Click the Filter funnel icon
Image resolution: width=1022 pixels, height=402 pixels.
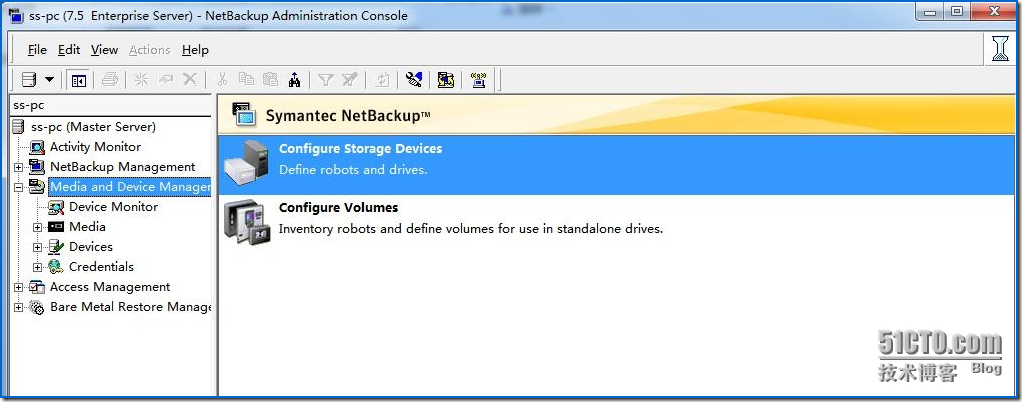(326, 80)
